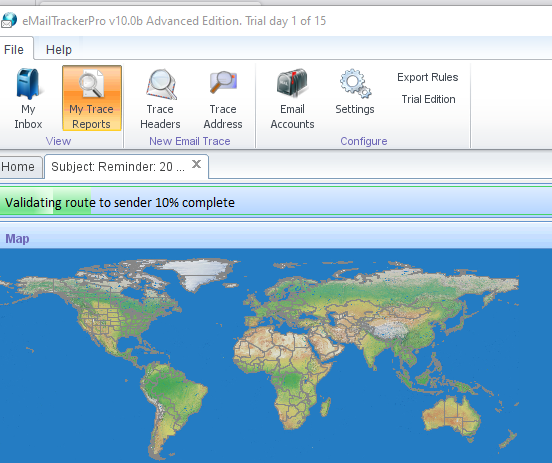Click the Validating route progress bar

[x=276, y=202]
